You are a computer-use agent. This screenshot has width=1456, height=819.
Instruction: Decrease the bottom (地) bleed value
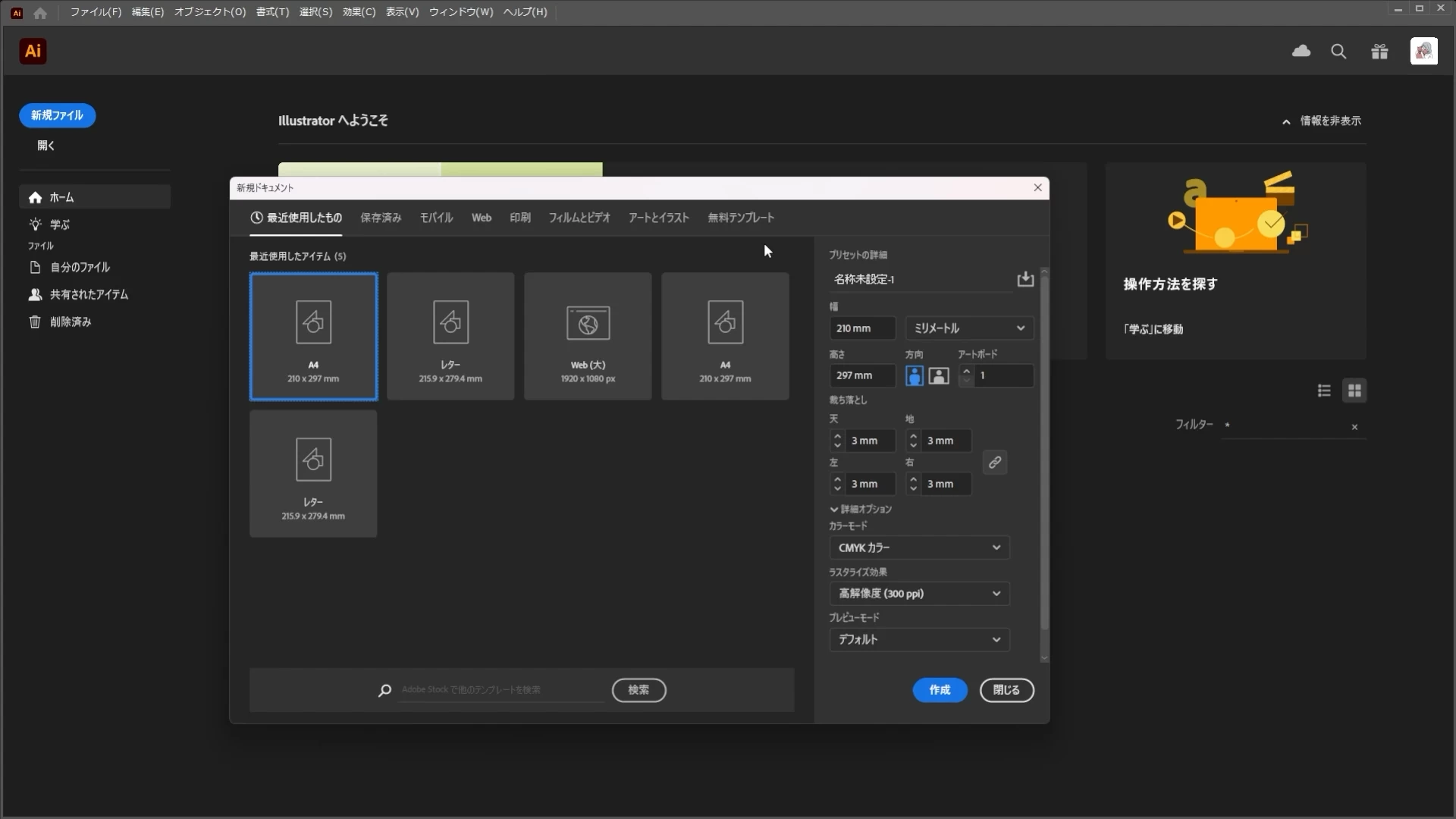(x=913, y=445)
